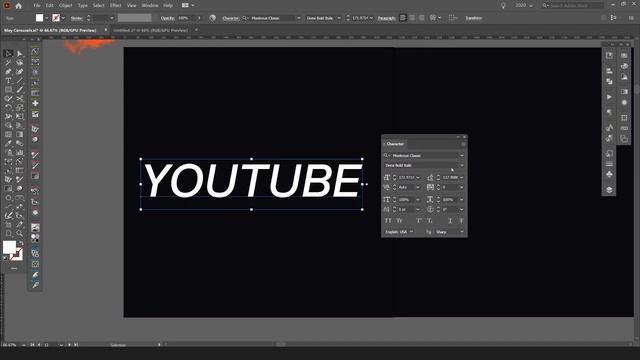Set align left in control bar
The width and height of the screenshot is (640, 360).
(403, 18)
